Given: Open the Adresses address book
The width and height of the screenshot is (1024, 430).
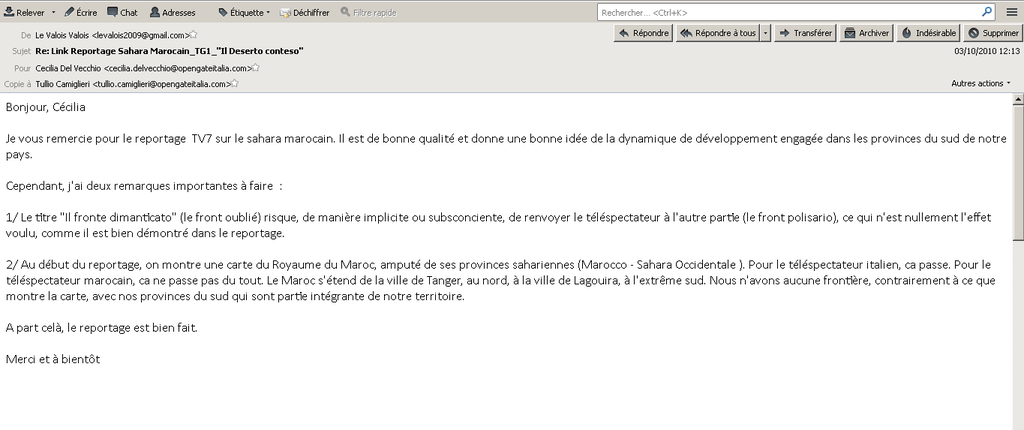Looking at the screenshot, I should (x=172, y=12).
